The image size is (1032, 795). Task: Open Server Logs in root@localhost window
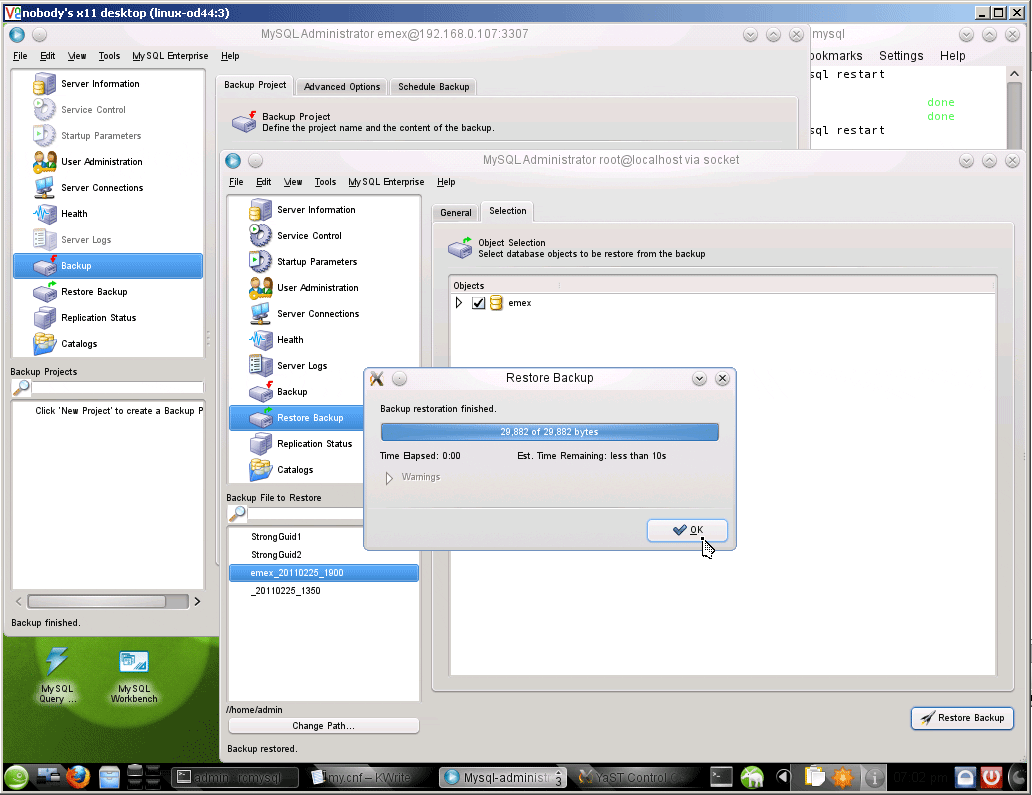tap(296, 365)
